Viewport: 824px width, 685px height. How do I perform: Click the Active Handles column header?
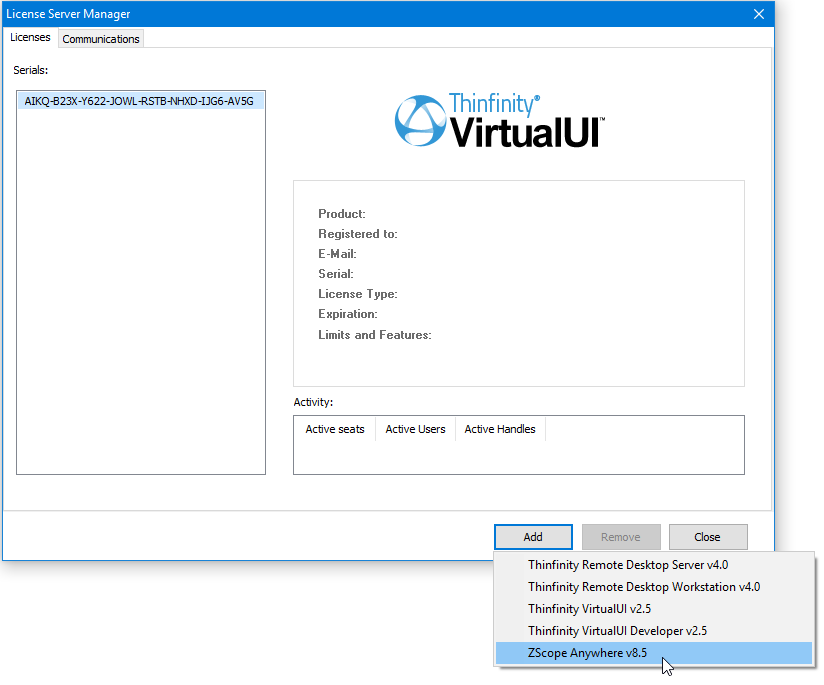(500, 430)
